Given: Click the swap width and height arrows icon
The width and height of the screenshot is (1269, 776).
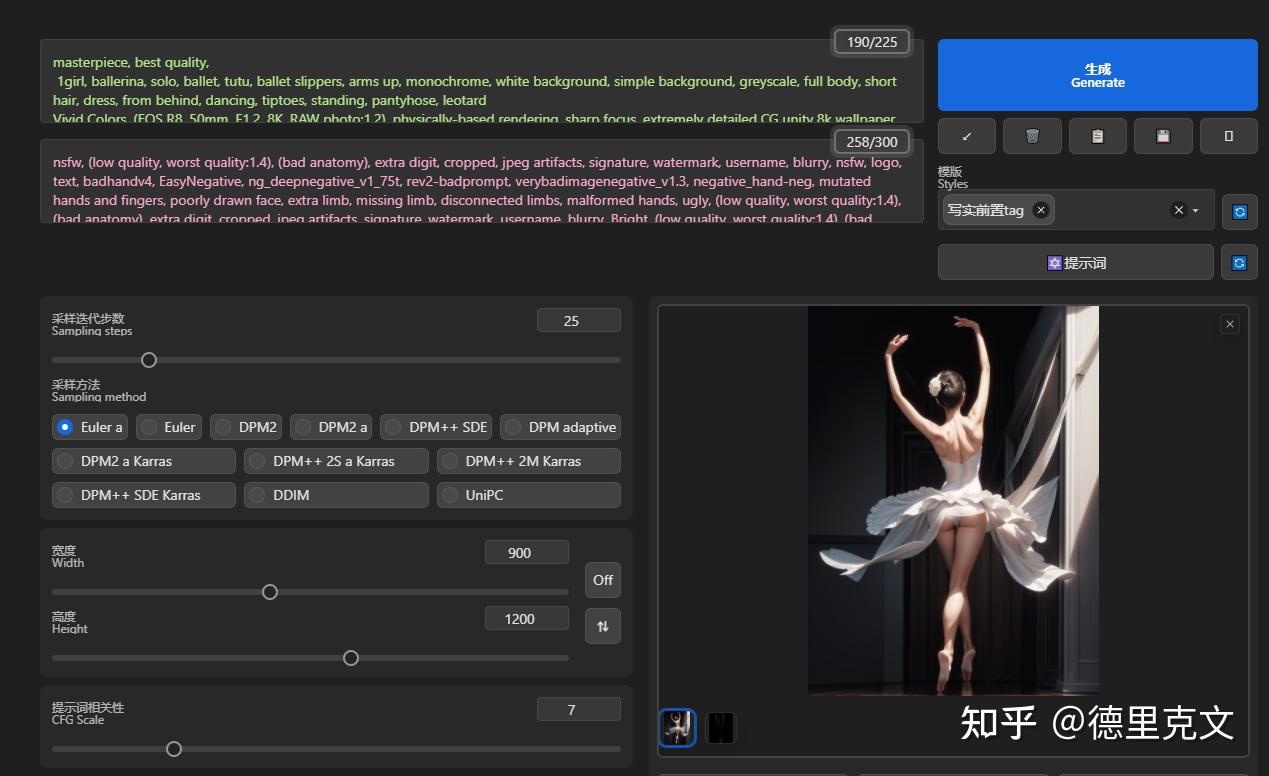Looking at the screenshot, I should coord(602,626).
